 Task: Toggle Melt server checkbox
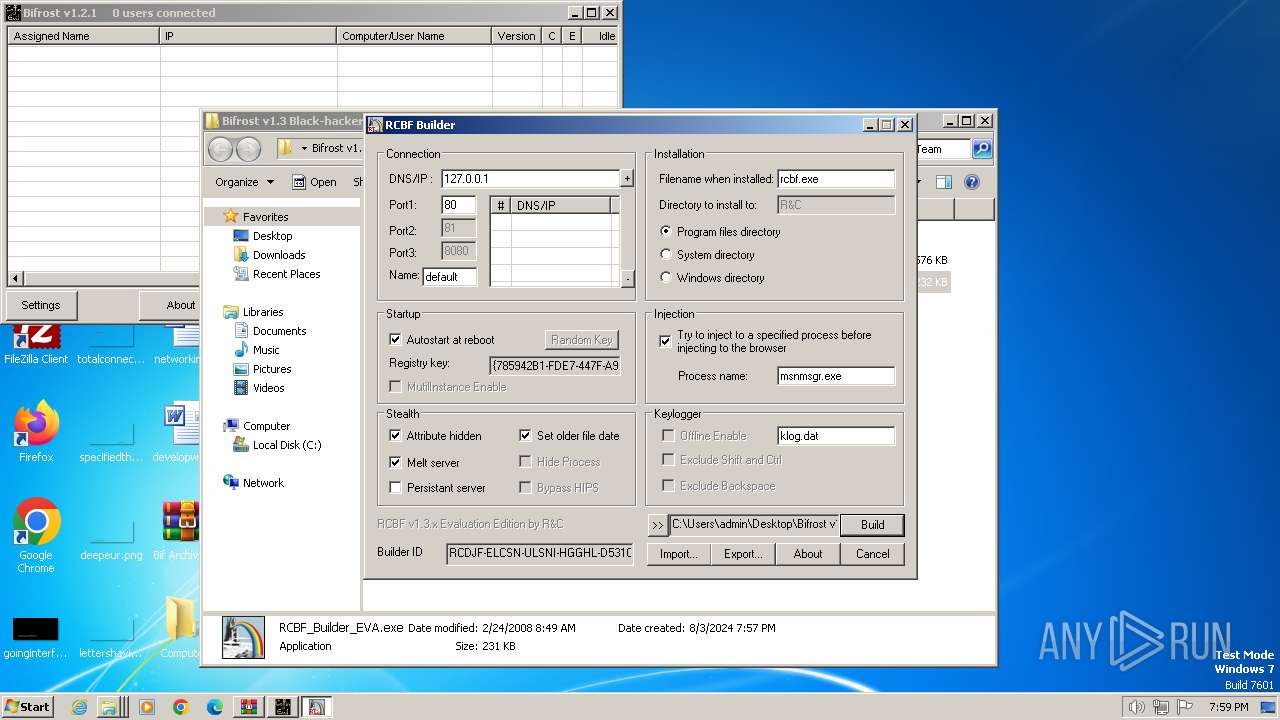tap(395, 463)
